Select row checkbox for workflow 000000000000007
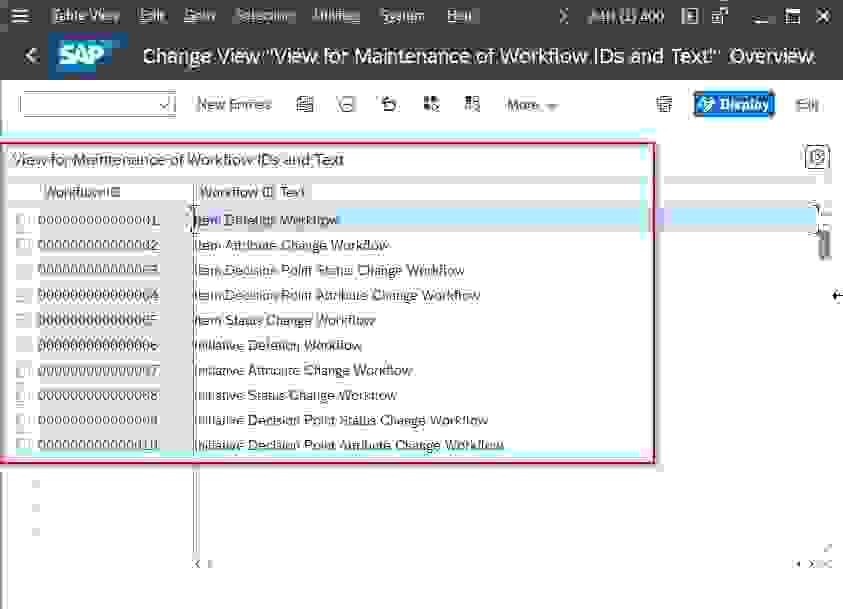Image resolution: width=843 pixels, height=609 pixels. (23, 370)
